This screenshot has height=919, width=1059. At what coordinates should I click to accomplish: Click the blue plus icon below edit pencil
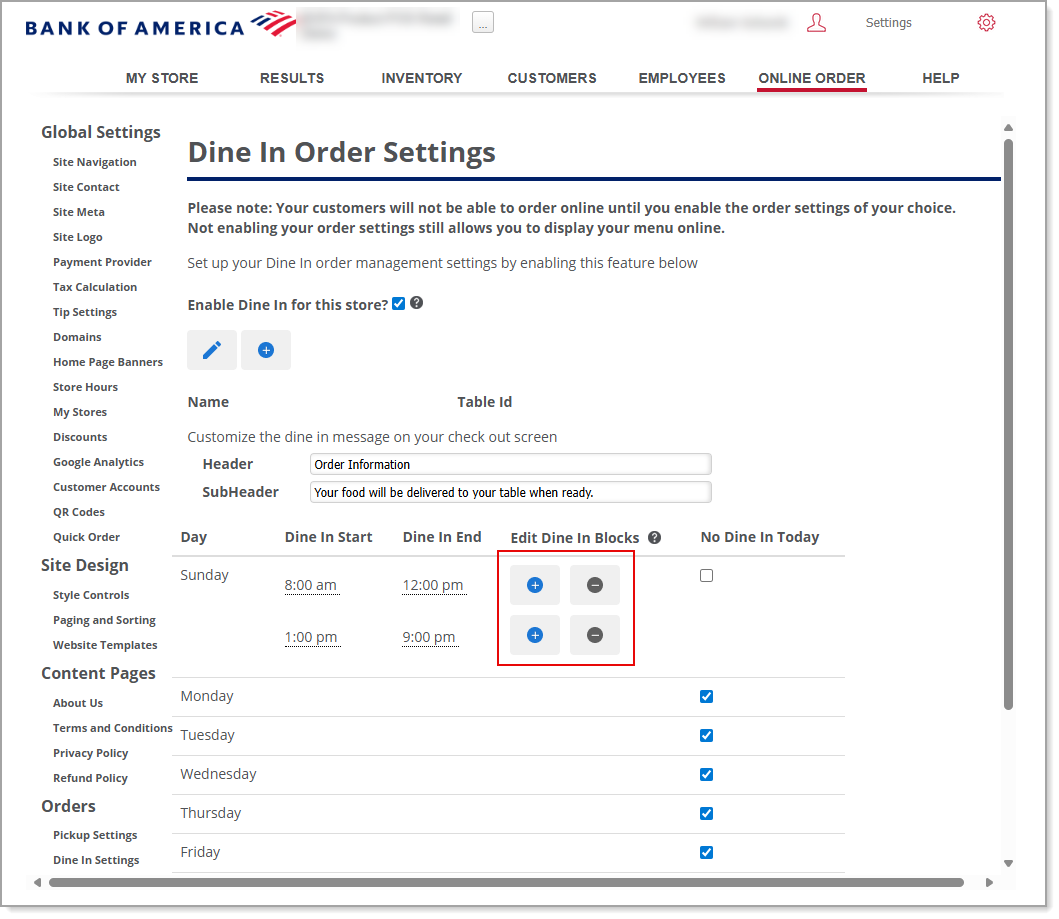(265, 350)
